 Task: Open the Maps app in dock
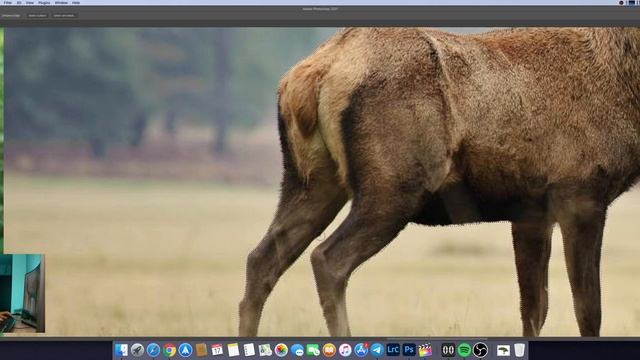coord(265,350)
